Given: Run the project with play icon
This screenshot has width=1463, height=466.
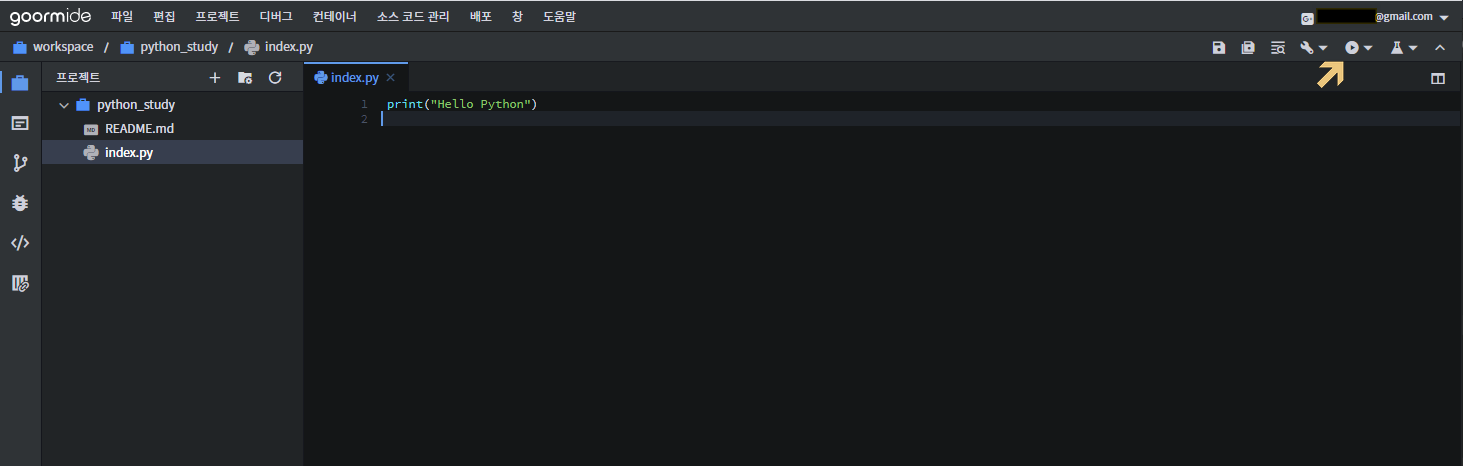Looking at the screenshot, I should click(x=1352, y=47).
